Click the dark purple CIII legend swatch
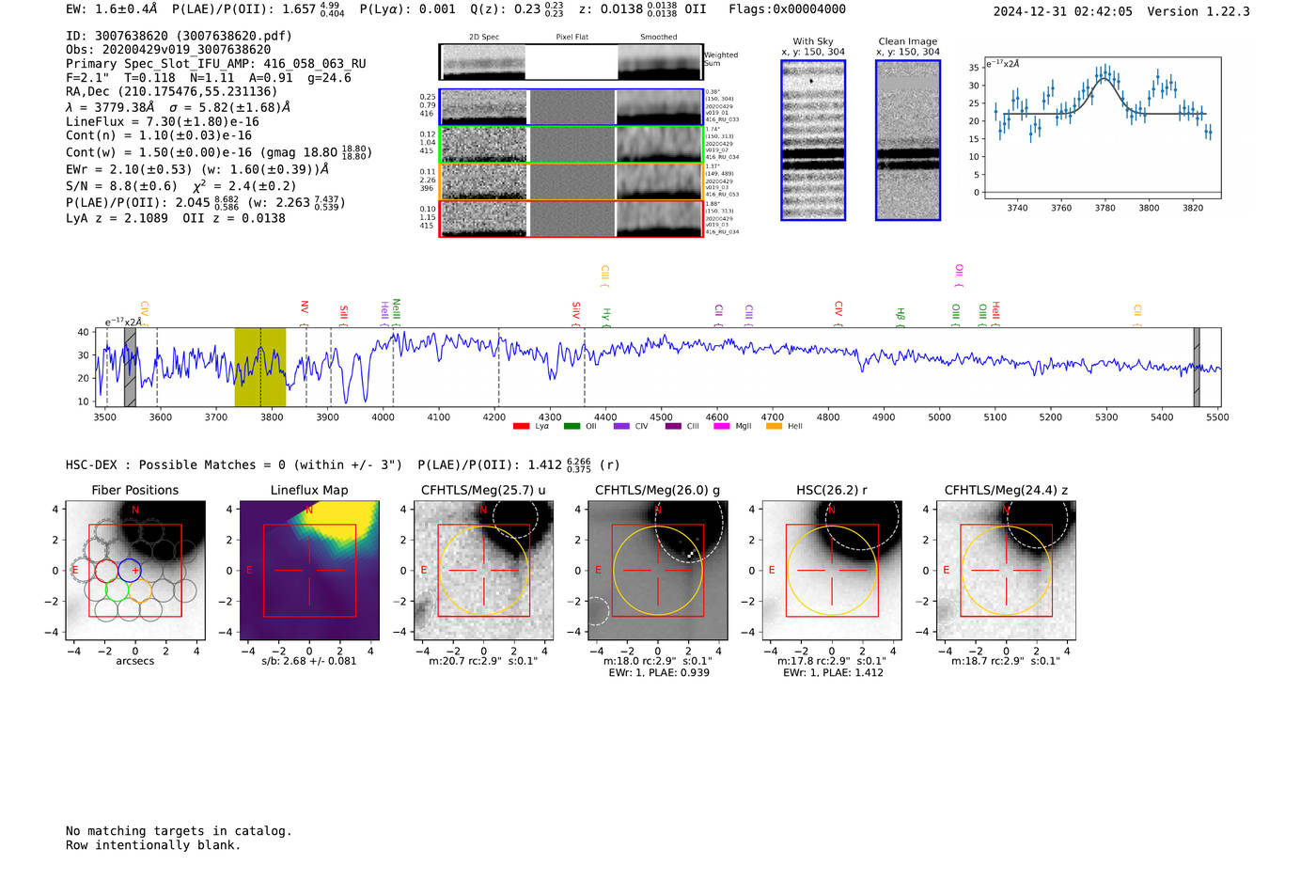 point(672,426)
